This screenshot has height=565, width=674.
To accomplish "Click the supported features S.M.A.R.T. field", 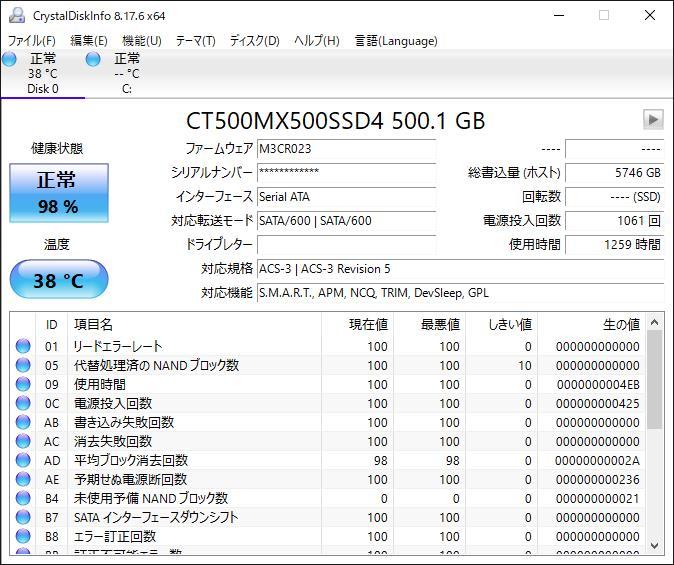I will (x=460, y=293).
